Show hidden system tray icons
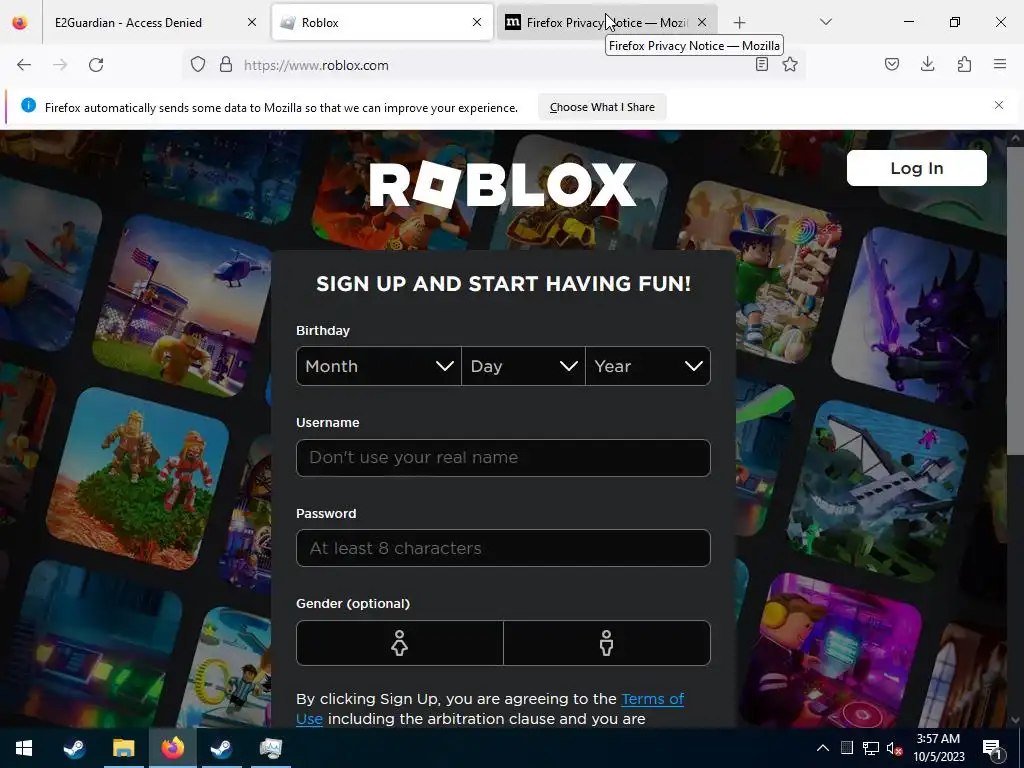This screenshot has width=1024, height=768. point(823,748)
